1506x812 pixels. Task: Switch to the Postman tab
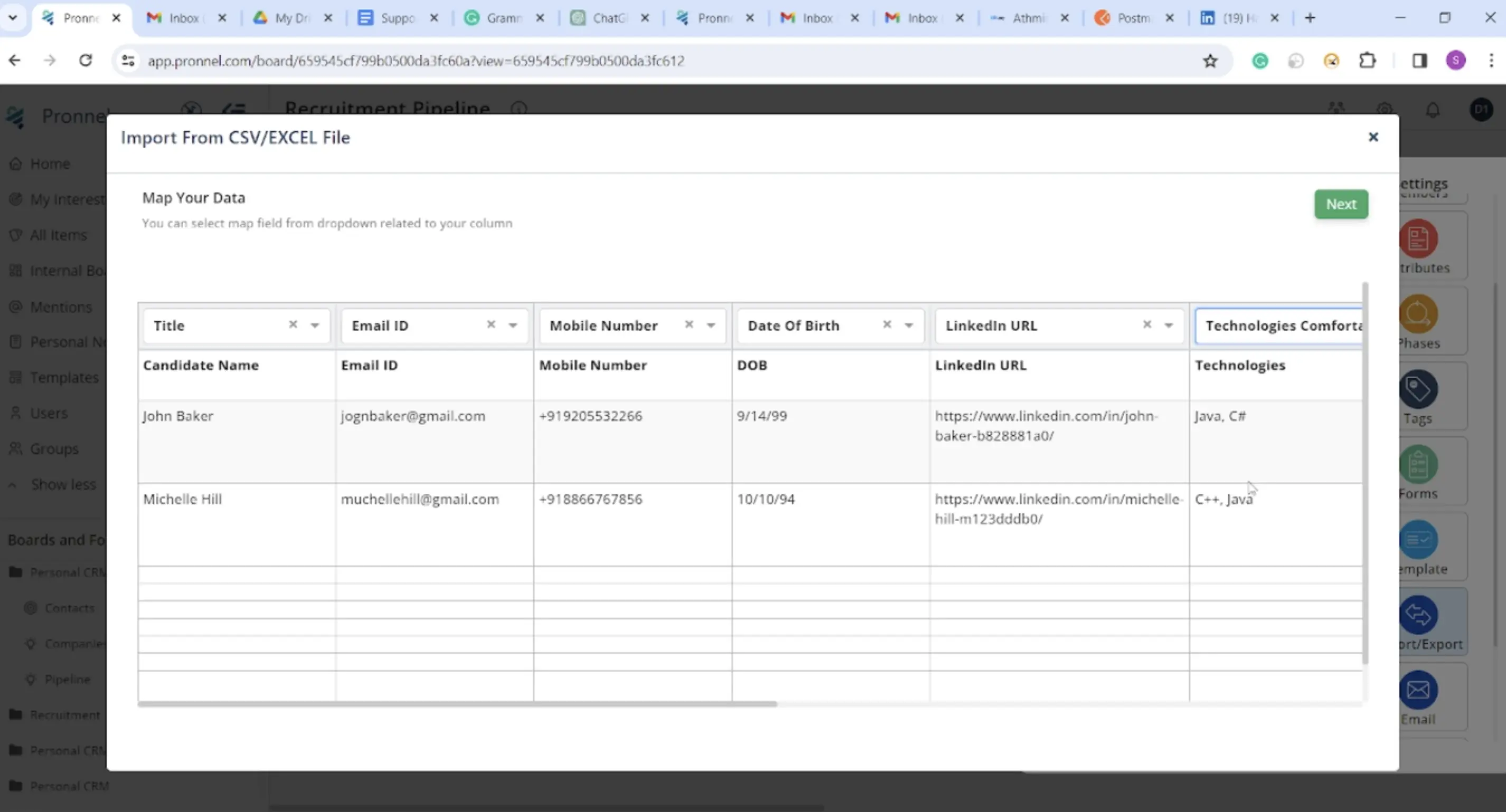point(1134,18)
